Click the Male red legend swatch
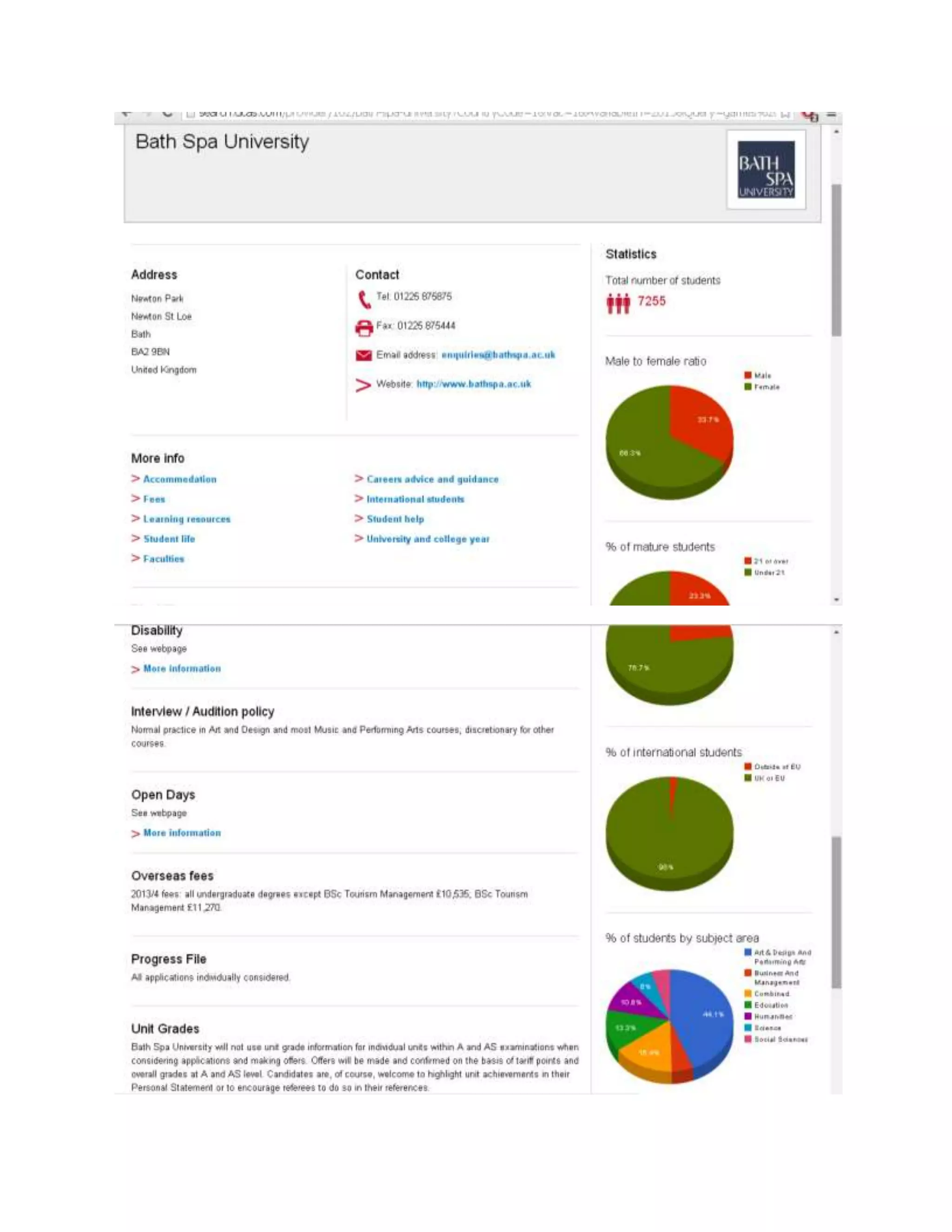This screenshot has width=952, height=1232. [x=748, y=375]
